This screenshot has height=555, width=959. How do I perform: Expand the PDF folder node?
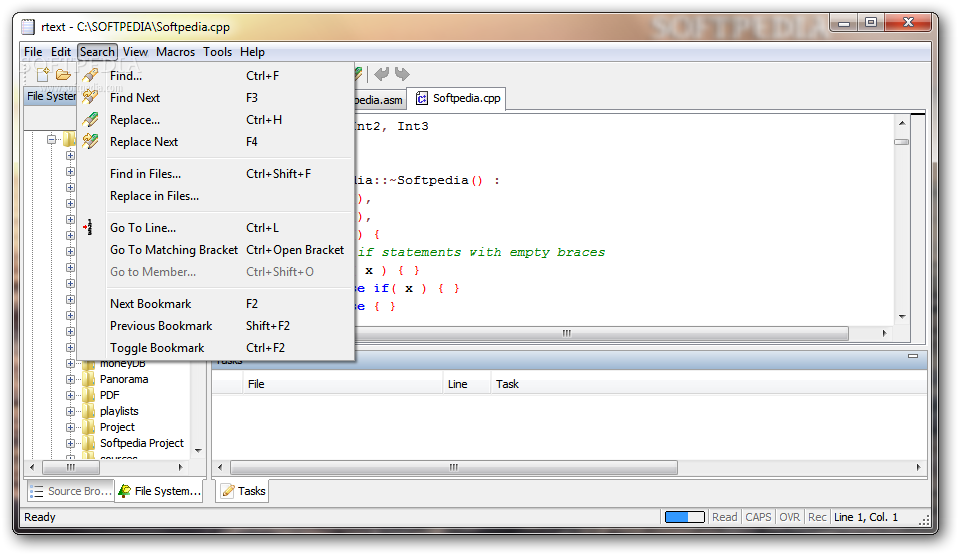[70, 395]
